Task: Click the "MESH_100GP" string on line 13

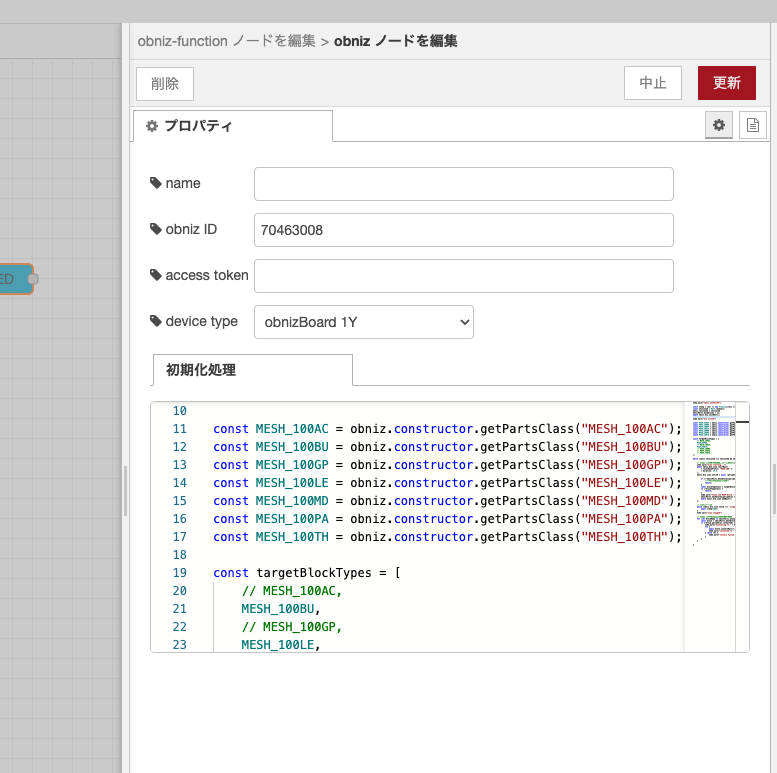Action: pos(625,465)
